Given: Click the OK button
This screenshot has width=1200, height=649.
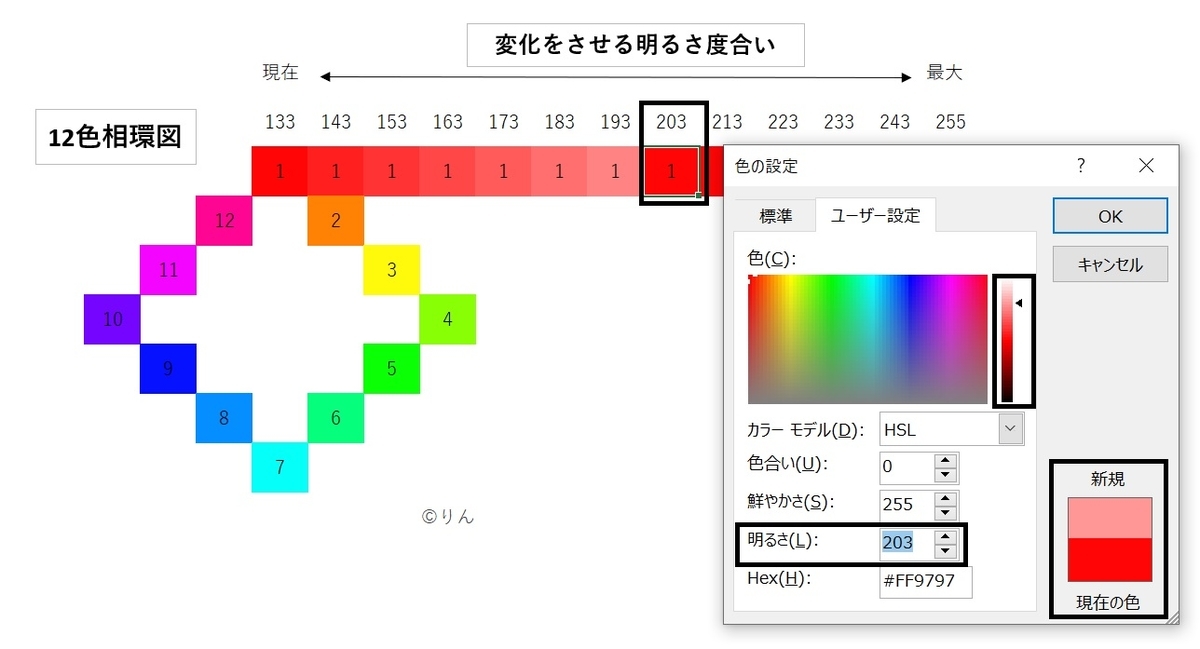Looking at the screenshot, I should 1109,215.
